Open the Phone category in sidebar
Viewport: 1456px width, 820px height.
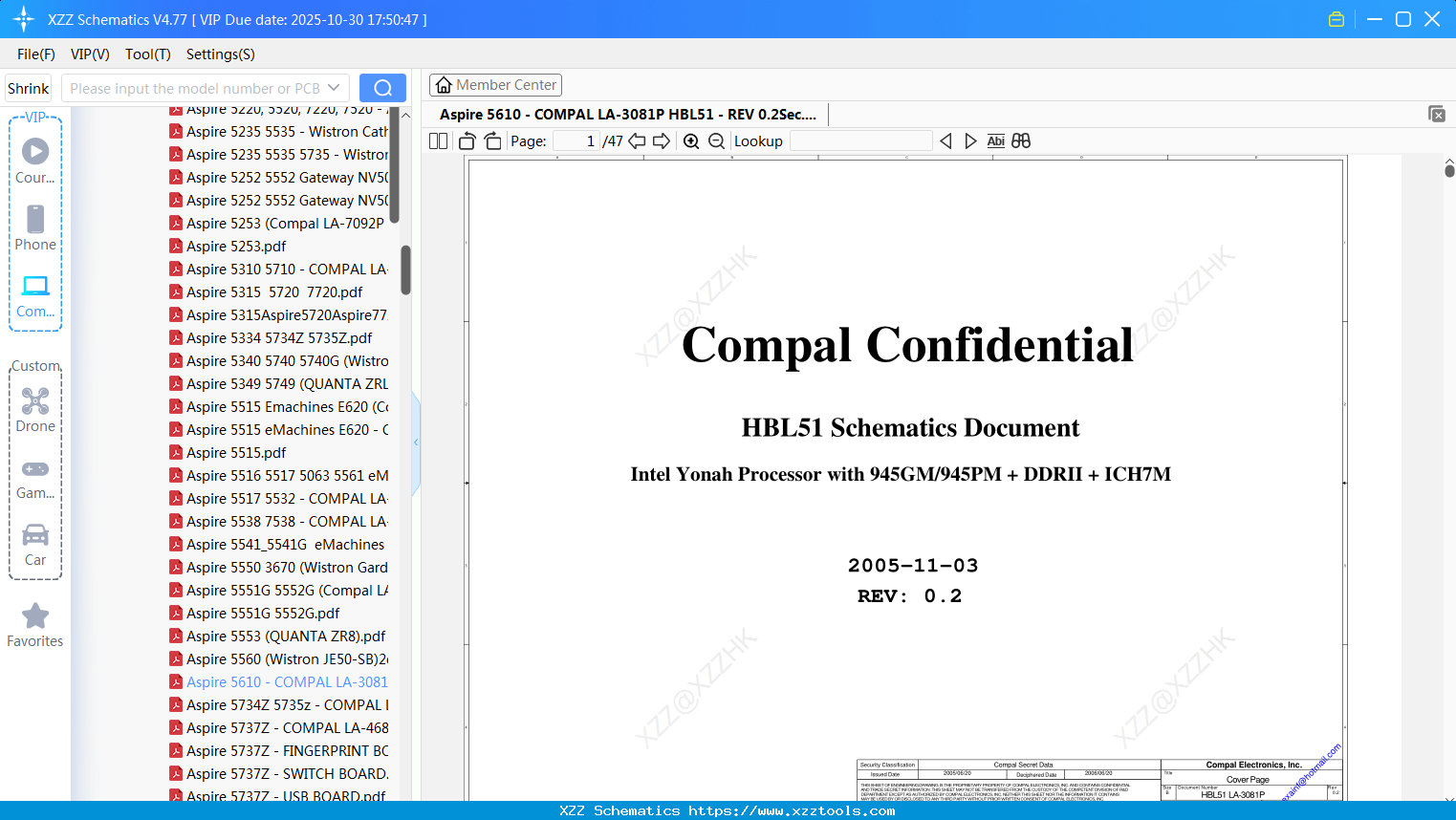click(35, 228)
